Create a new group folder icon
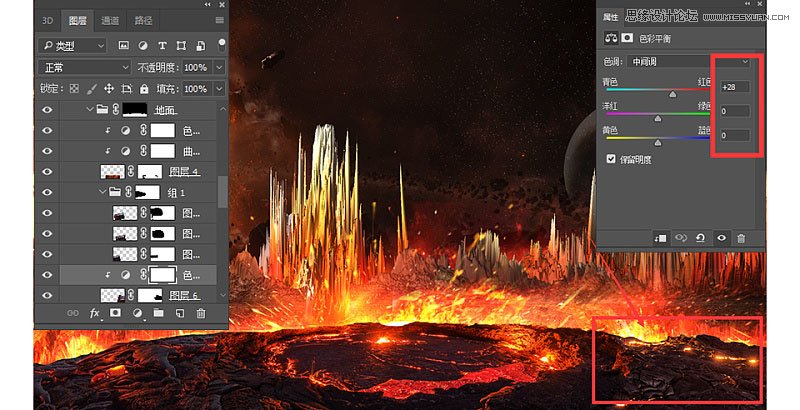Screen dimensions: 800x410 (159, 313)
